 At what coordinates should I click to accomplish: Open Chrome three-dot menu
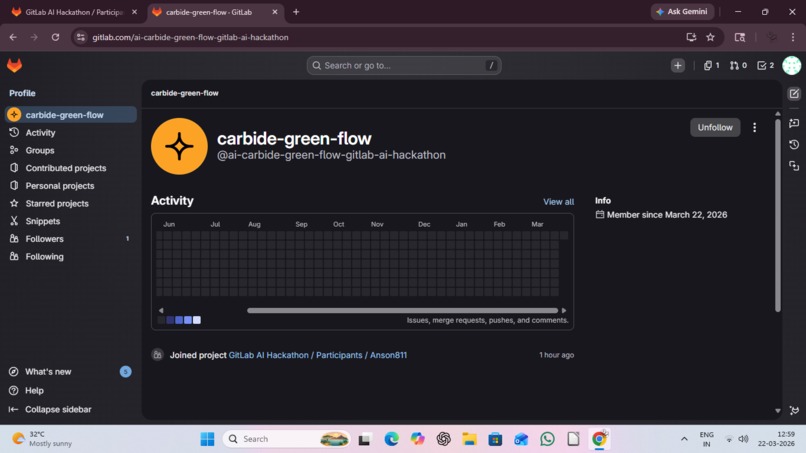point(793,37)
